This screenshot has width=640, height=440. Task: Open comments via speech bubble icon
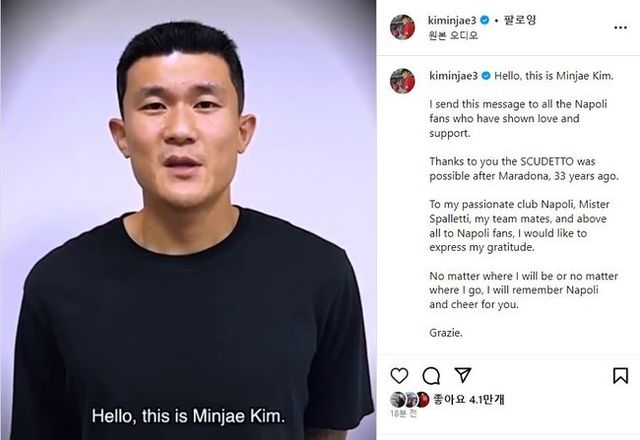[431, 376]
